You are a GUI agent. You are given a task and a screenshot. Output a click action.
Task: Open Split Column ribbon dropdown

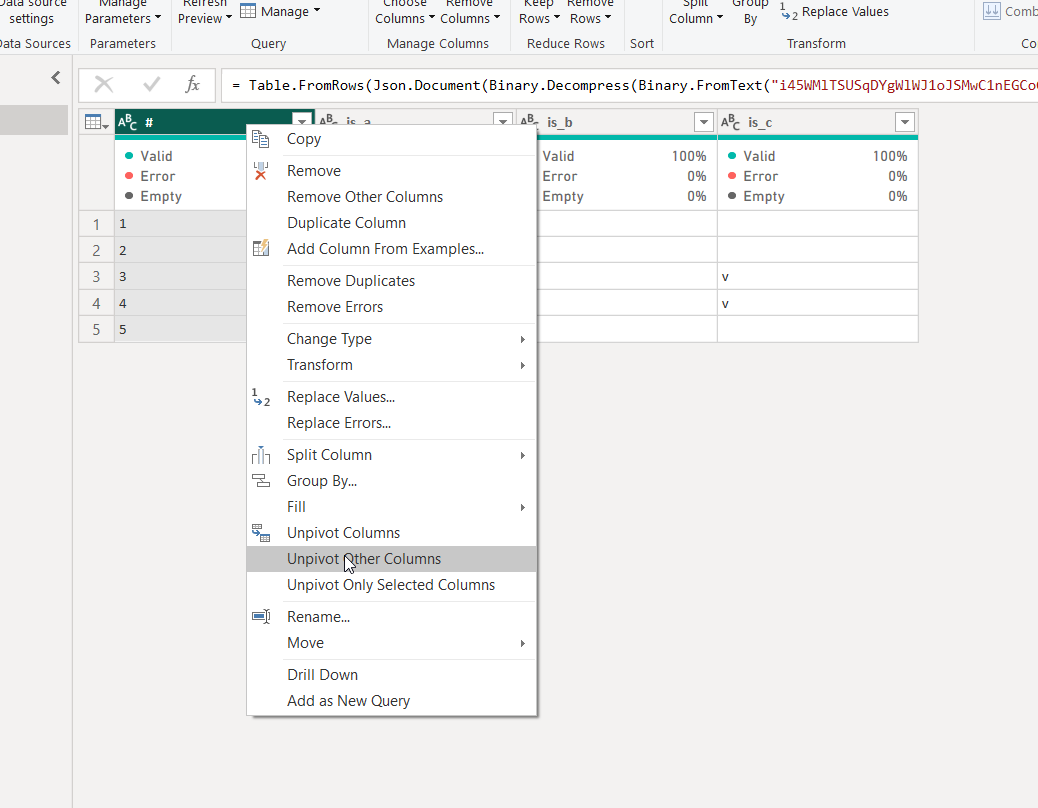tap(720, 18)
